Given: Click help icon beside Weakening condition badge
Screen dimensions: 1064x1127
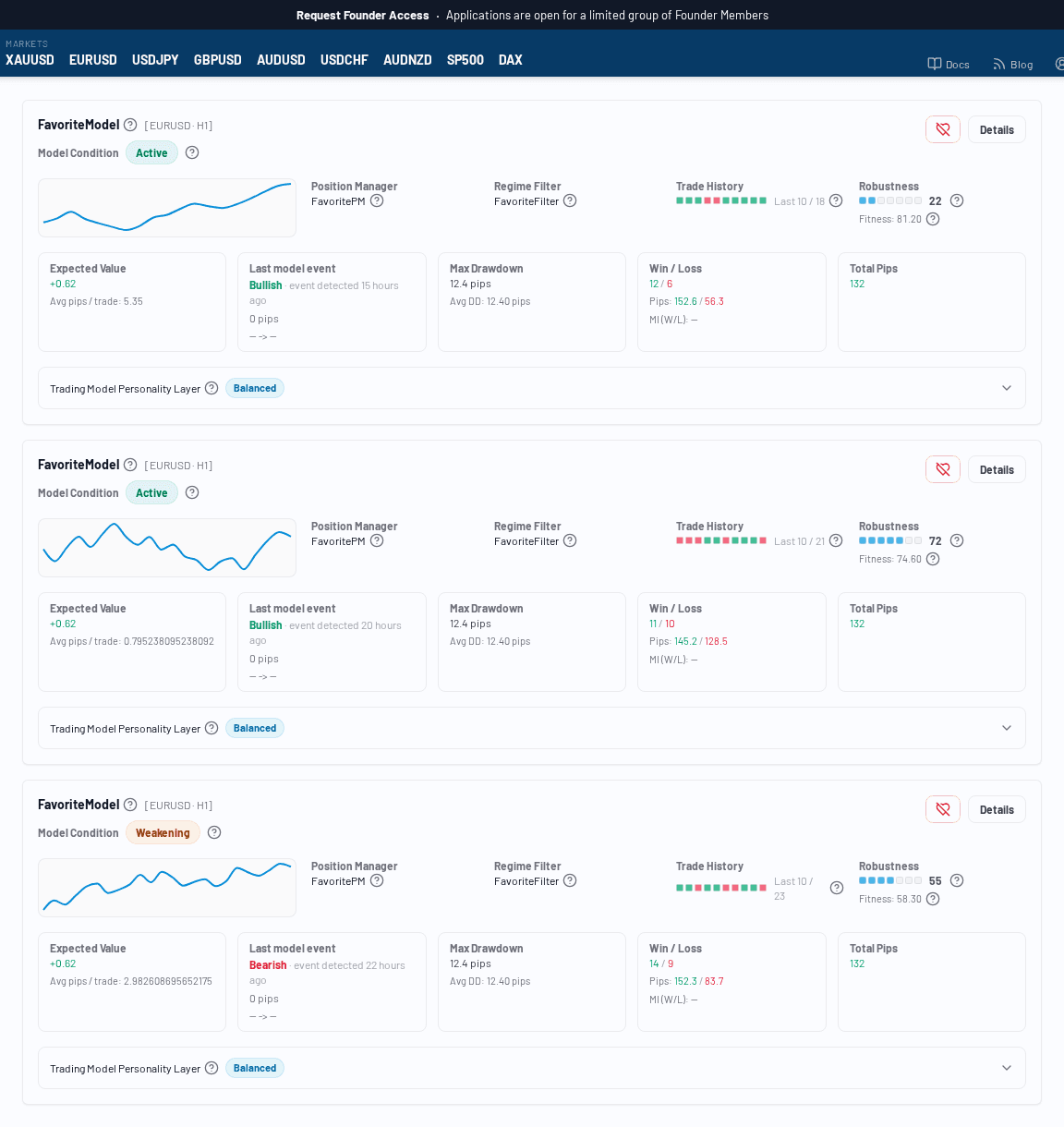Looking at the screenshot, I should [x=214, y=832].
